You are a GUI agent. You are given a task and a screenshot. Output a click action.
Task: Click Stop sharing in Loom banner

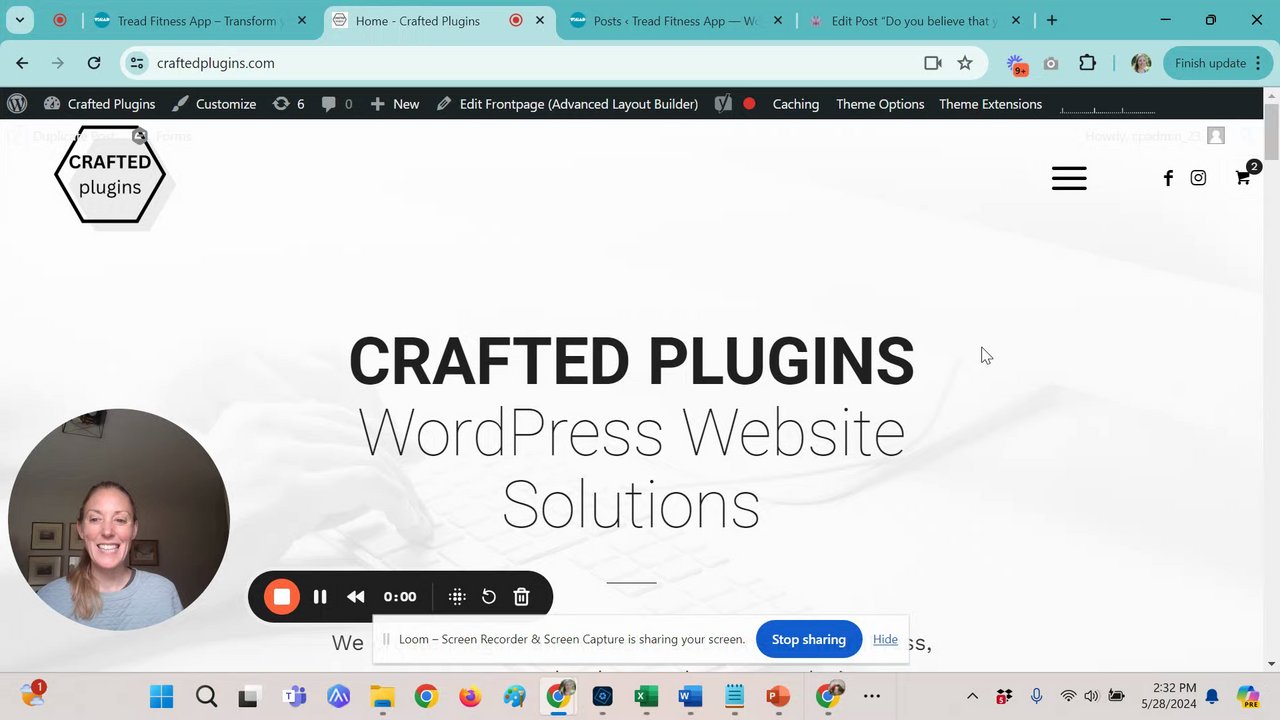(808, 640)
